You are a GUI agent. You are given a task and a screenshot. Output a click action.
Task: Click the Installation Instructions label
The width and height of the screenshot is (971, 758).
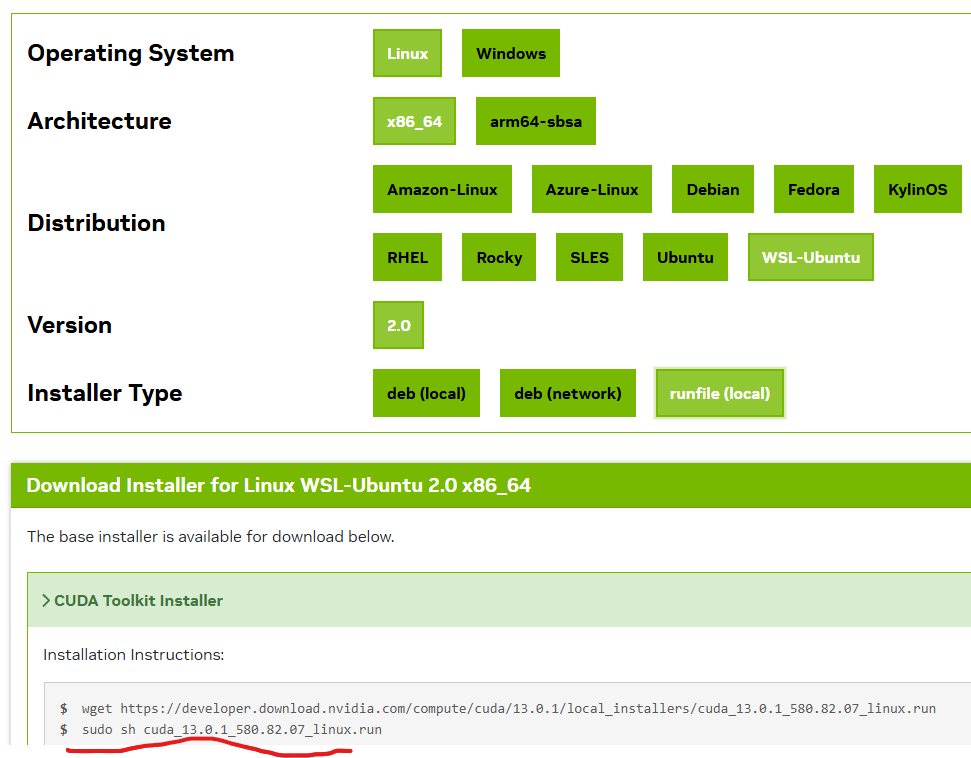coord(134,655)
